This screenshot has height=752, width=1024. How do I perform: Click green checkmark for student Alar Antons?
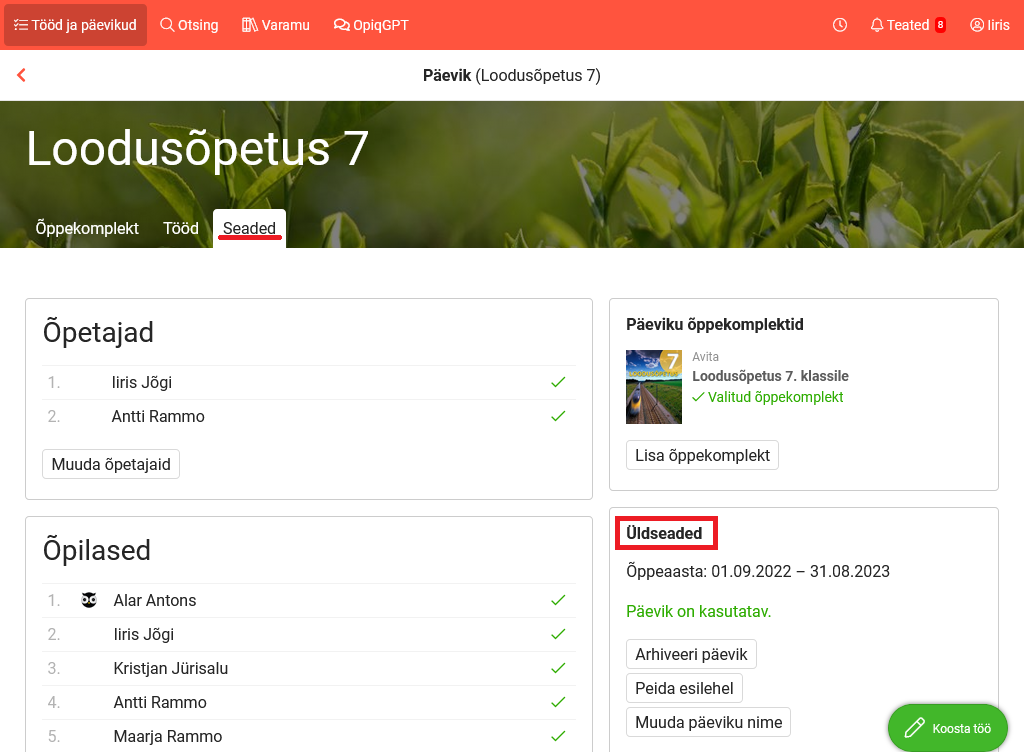(x=558, y=600)
